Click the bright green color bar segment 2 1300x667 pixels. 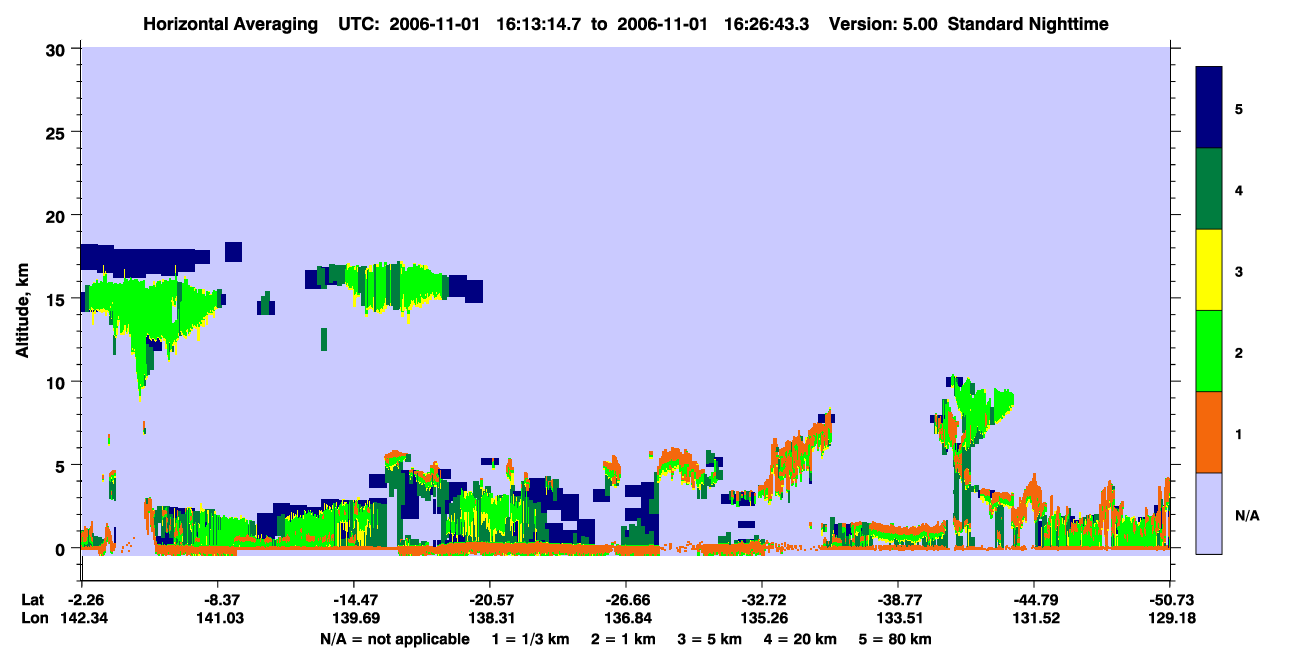click(1209, 351)
